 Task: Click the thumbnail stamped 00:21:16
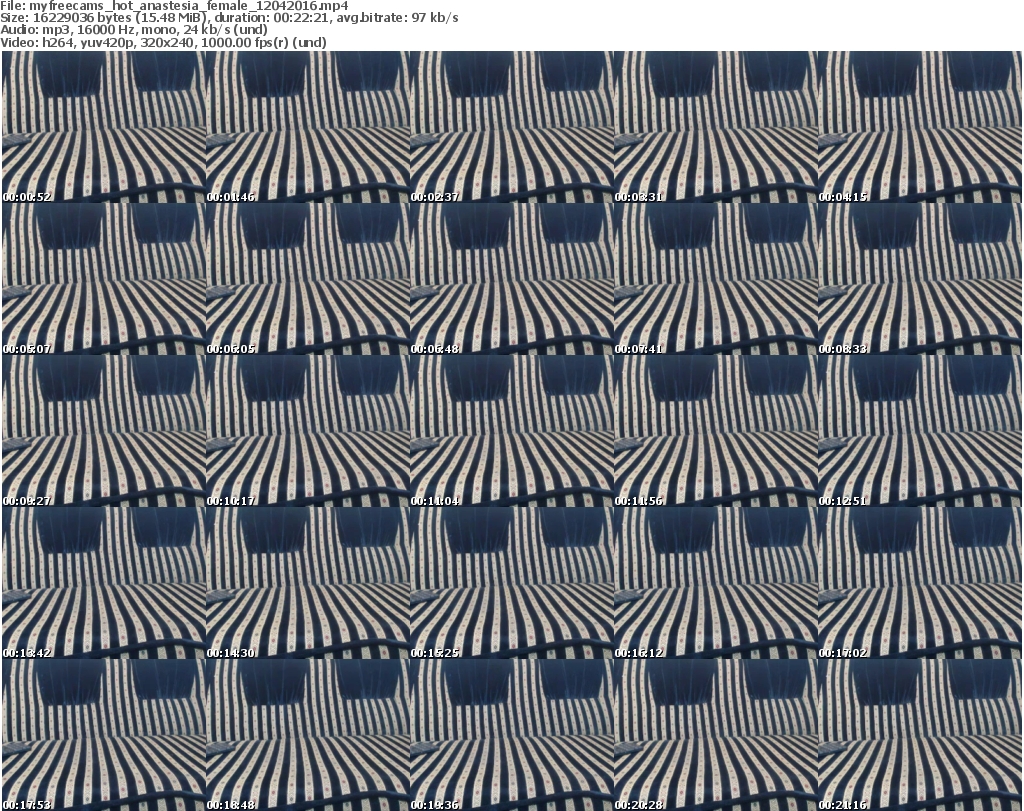920,735
